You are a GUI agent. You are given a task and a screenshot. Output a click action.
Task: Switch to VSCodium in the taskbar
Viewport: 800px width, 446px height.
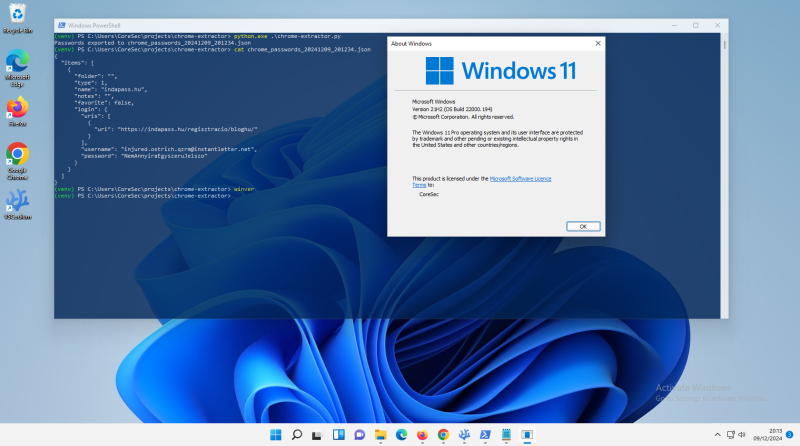click(x=464, y=435)
